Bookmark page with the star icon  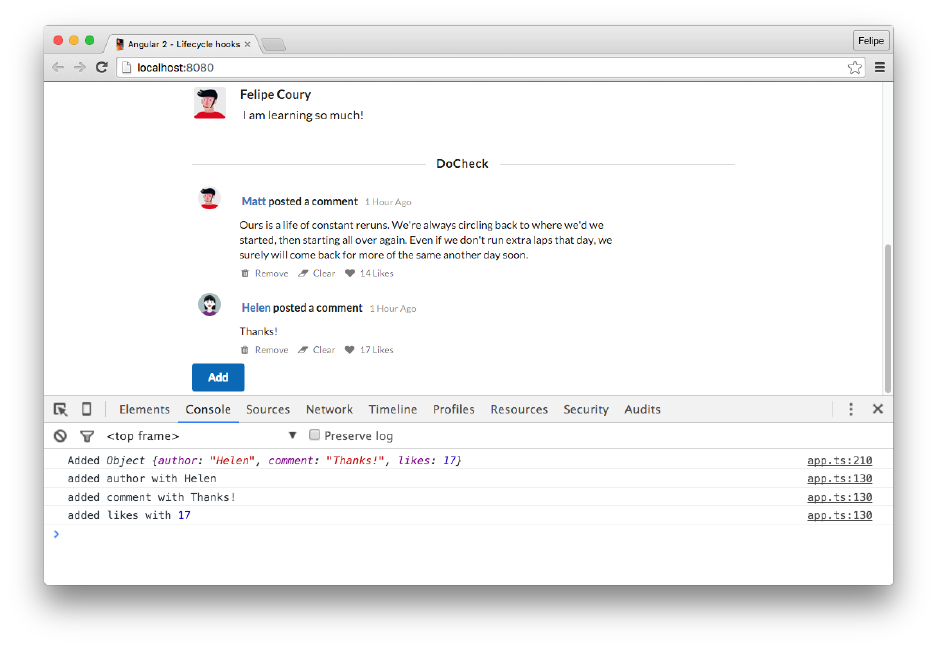point(855,68)
